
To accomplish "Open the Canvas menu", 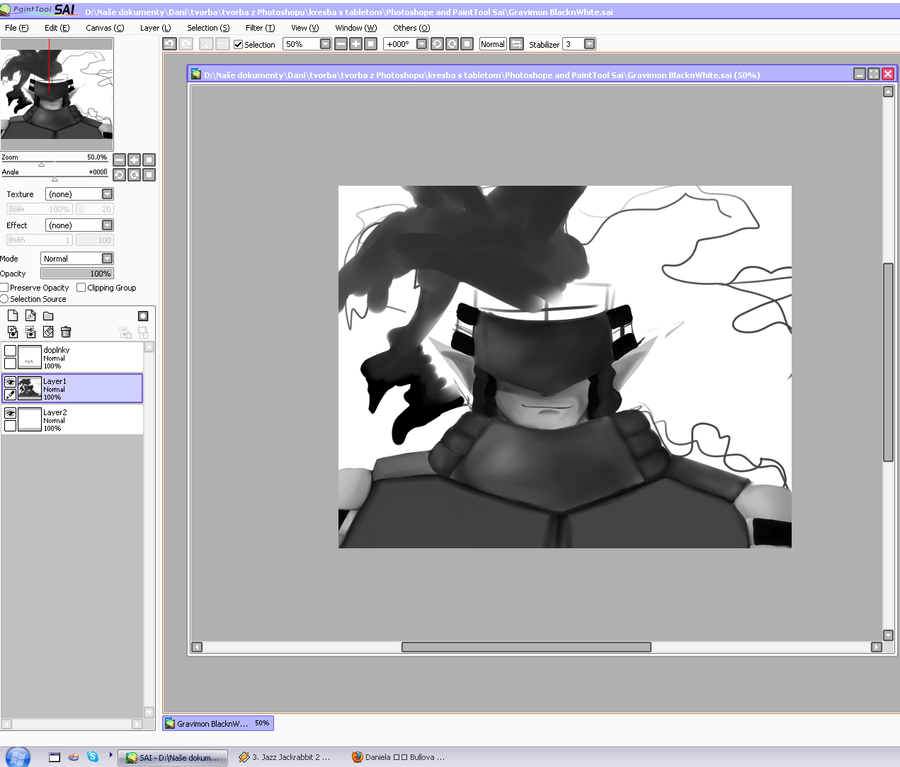I will tap(104, 28).
